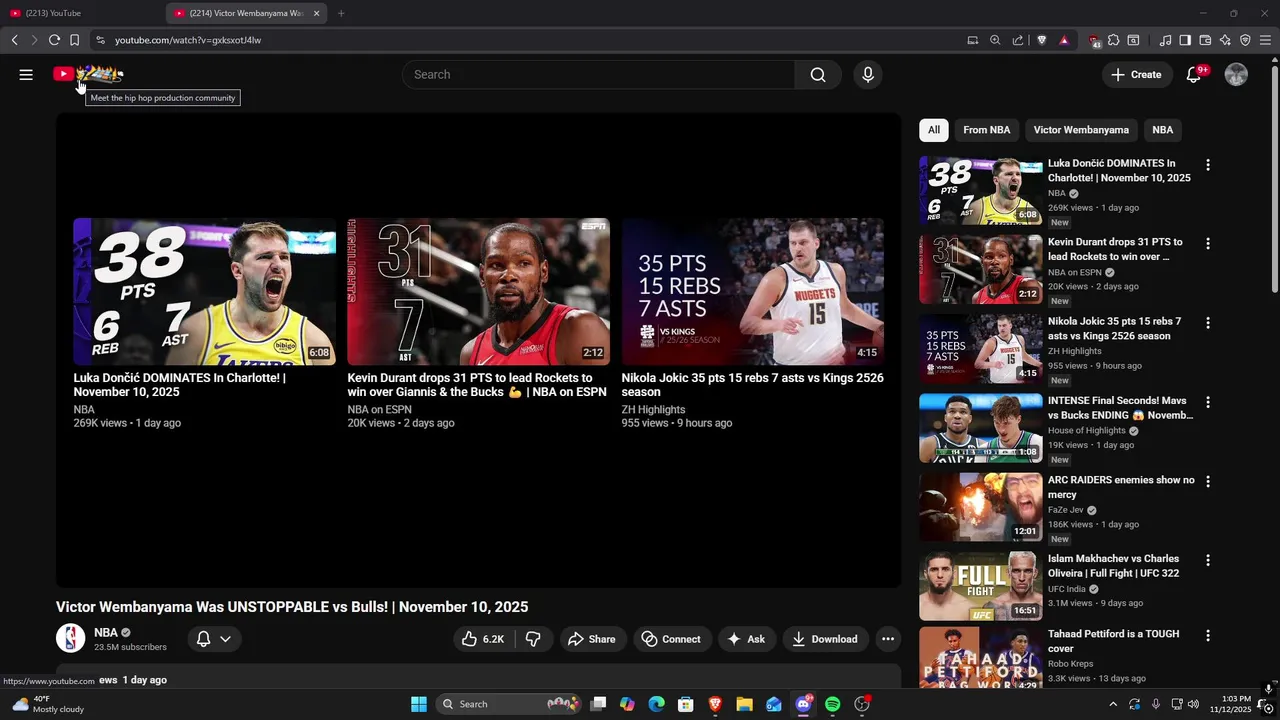Screen dimensions: 1280x720
Task: Open options for Islam Makhachev video
Action: click(x=1207, y=561)
